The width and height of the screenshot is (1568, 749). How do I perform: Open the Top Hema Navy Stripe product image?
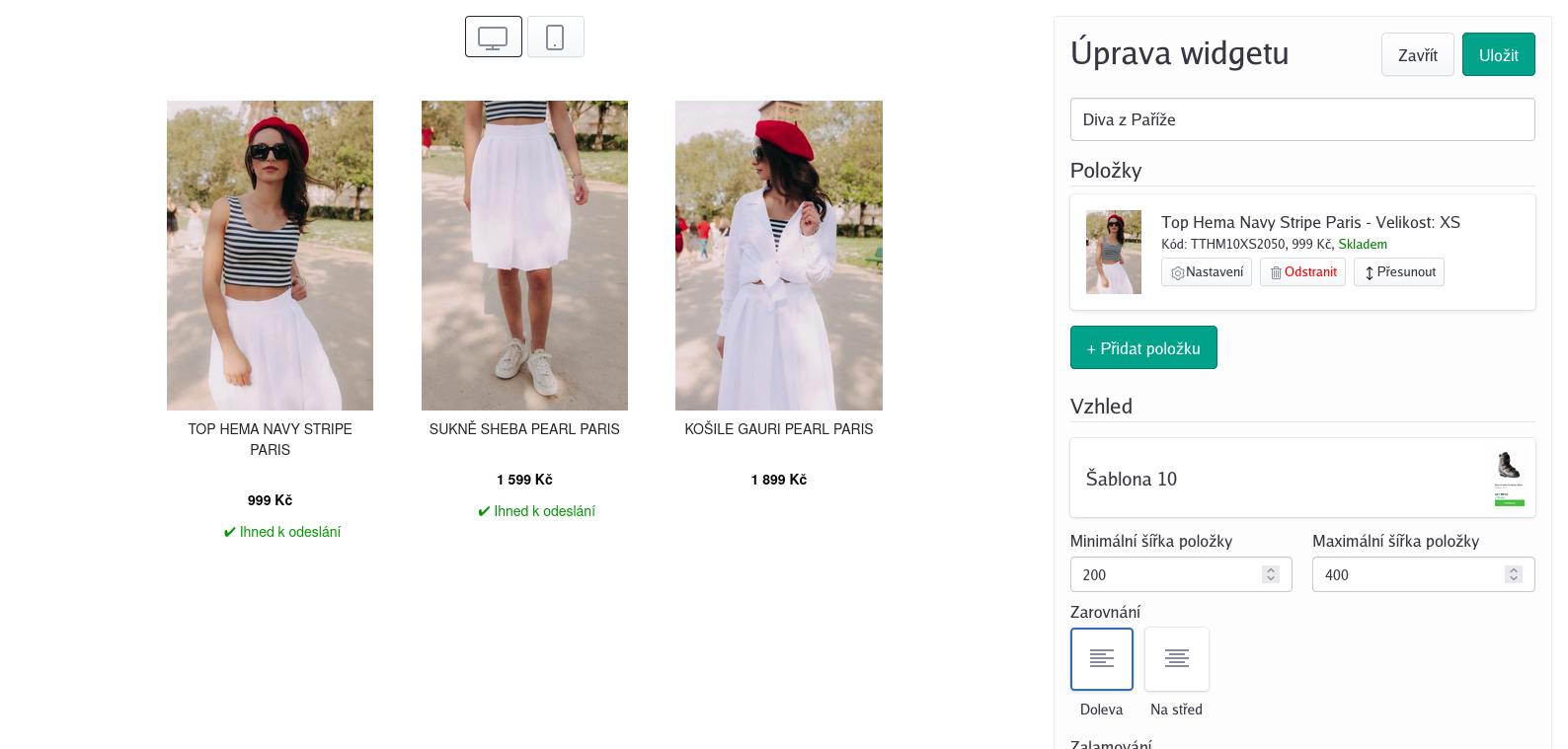pos(270,256)
